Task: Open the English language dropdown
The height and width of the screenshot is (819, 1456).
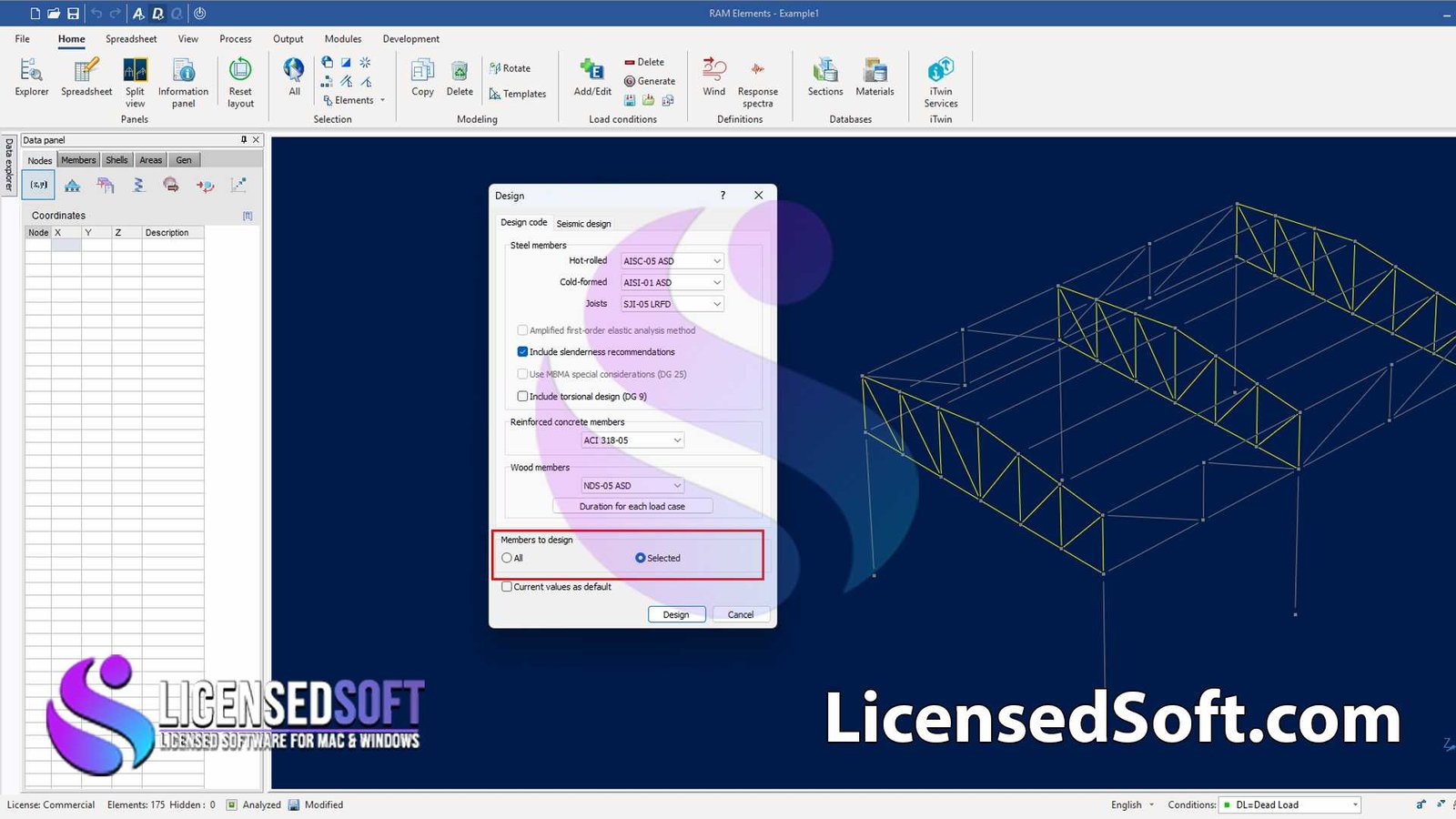Action: 1132,804
